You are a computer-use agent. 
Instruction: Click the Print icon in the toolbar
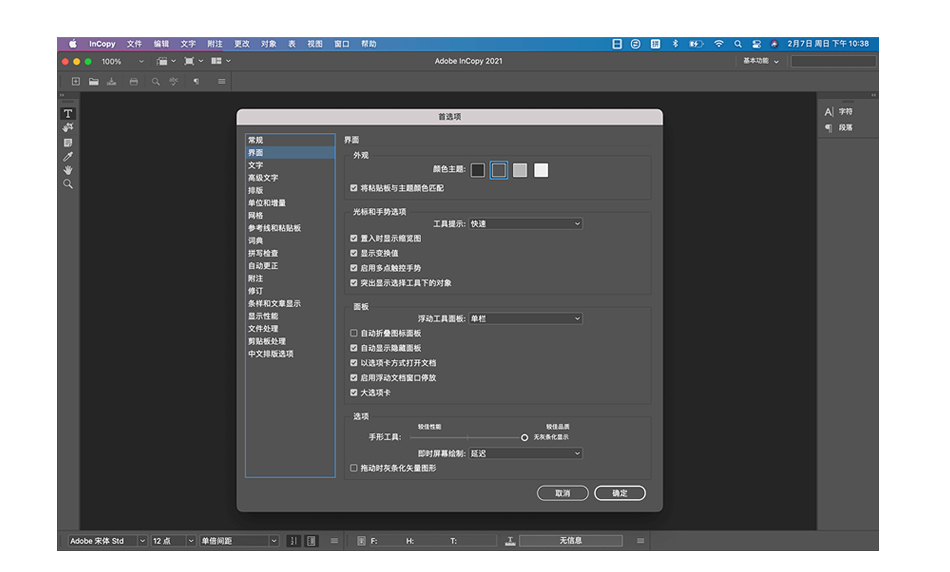pyautogui.click(x=133, y=81)
